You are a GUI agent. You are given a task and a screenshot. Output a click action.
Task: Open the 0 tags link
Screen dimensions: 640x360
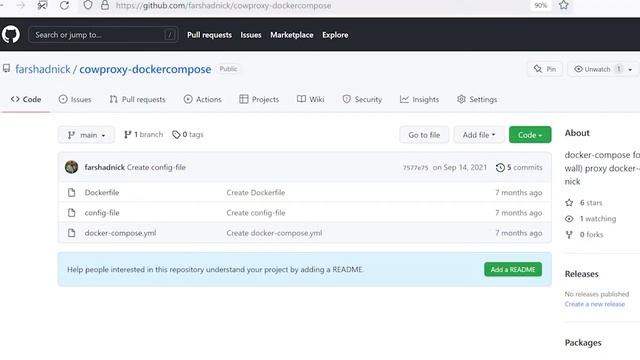coord(188,135)
